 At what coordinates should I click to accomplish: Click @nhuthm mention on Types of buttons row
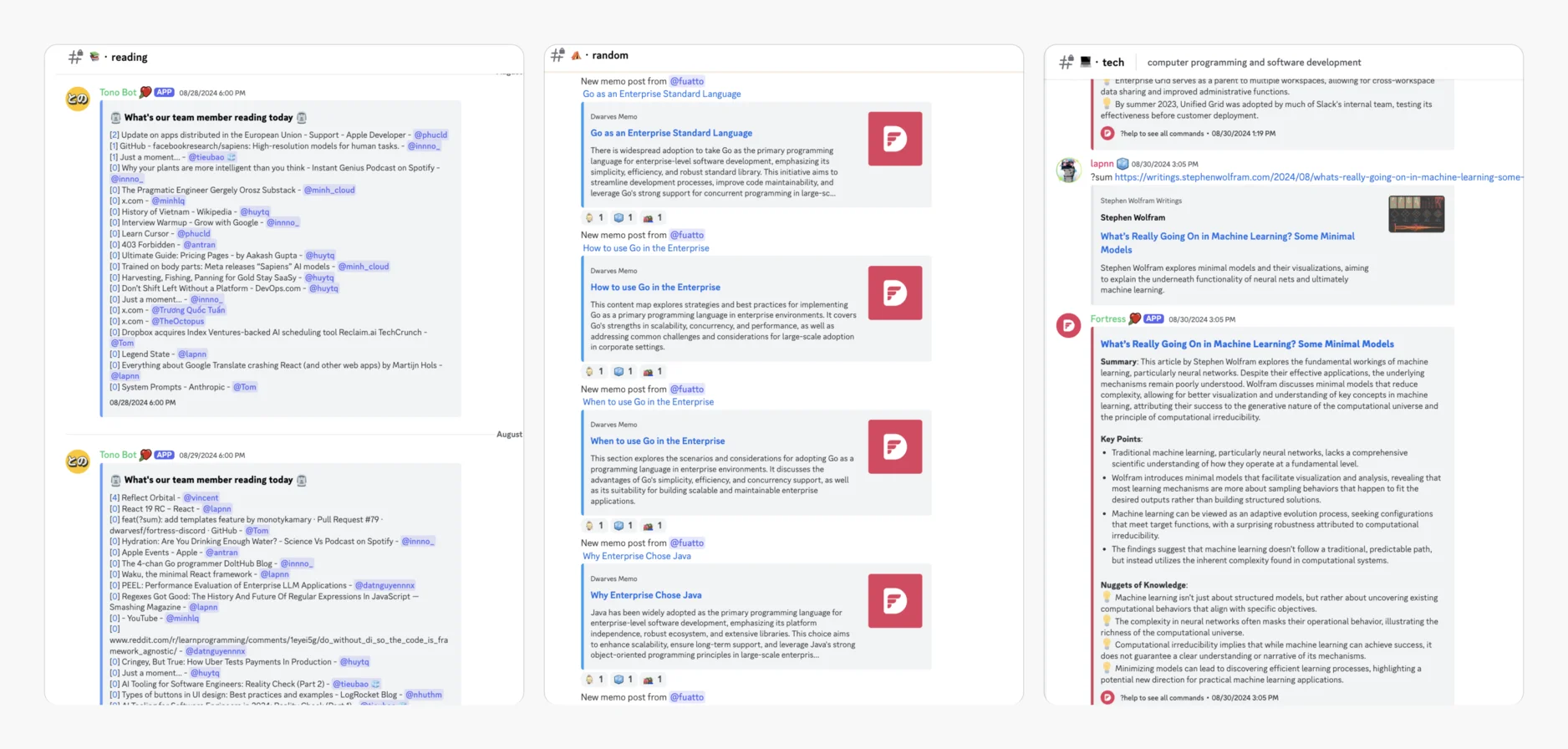pyautogui.click(x=424, y=695)
